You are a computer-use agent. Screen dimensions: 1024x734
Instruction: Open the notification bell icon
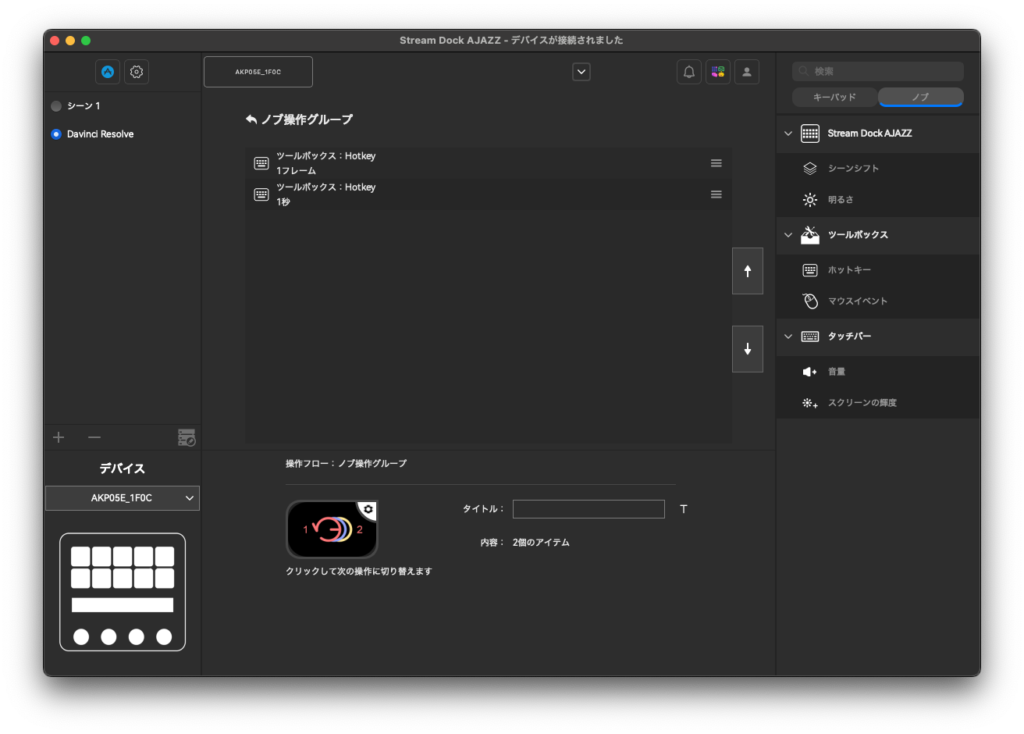[x=688, y=71]
